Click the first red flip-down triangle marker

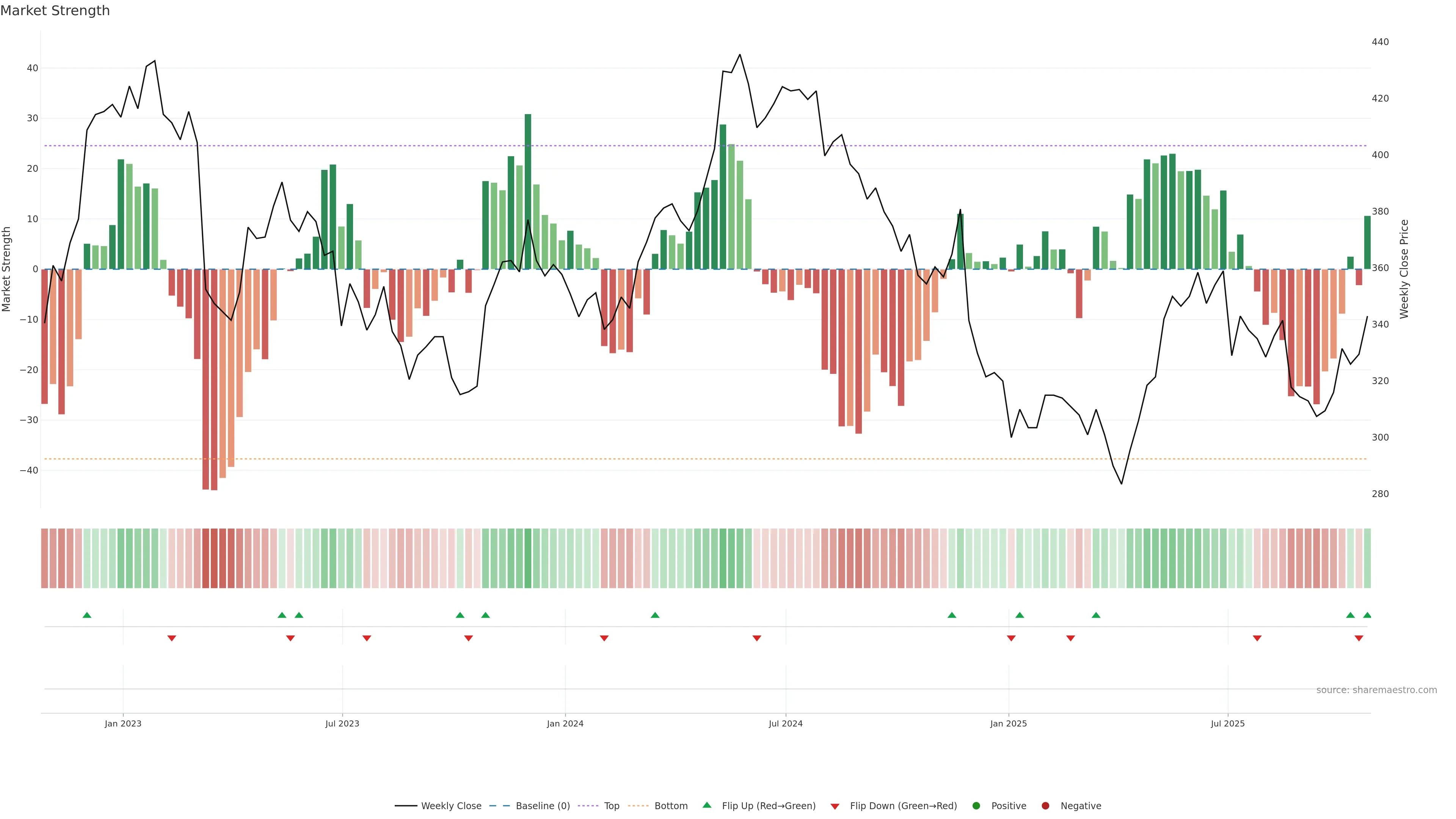[172, 638]
